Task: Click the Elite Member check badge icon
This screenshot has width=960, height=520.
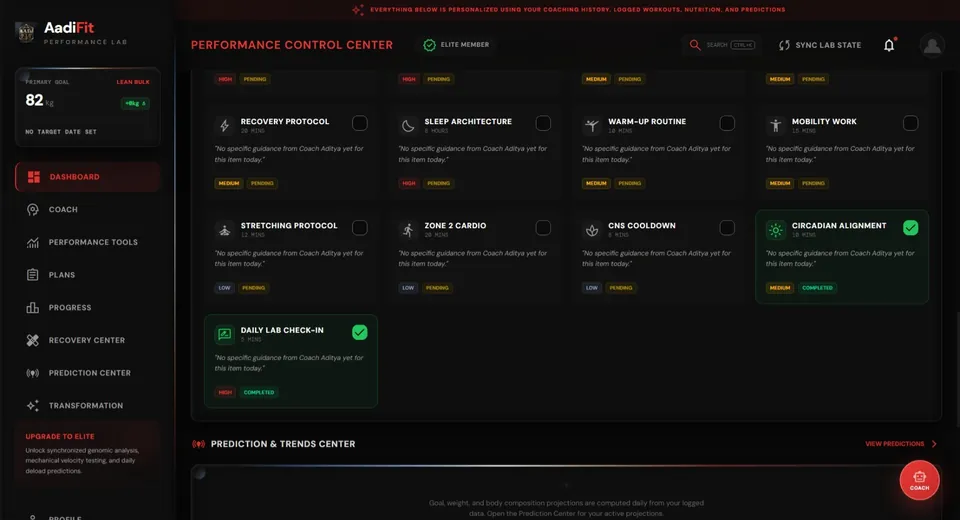Action: (430, 45)
